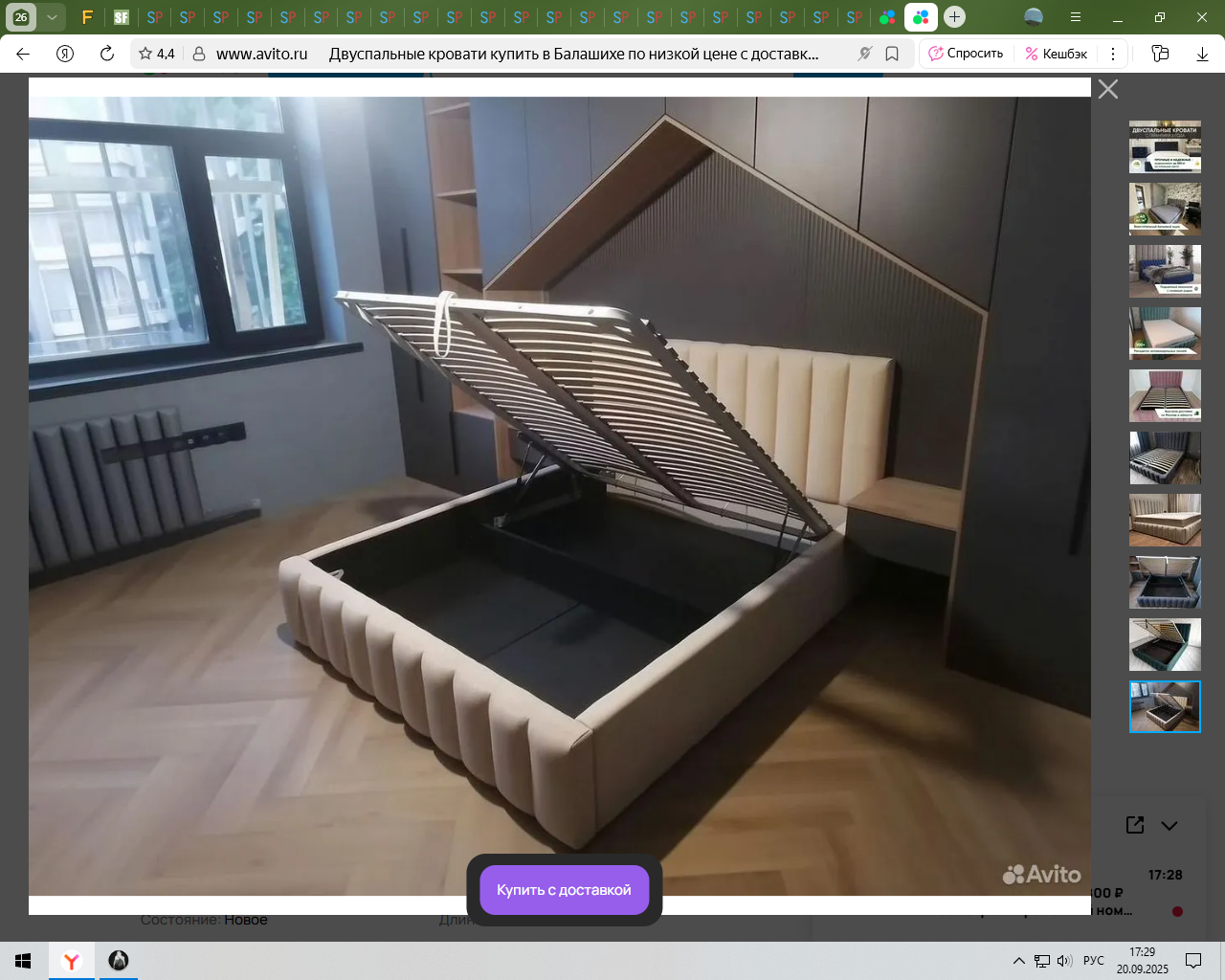1225x980 pixels.
Task: Switch to the inactive Avito tab
Action: click(x=887, y=17)
